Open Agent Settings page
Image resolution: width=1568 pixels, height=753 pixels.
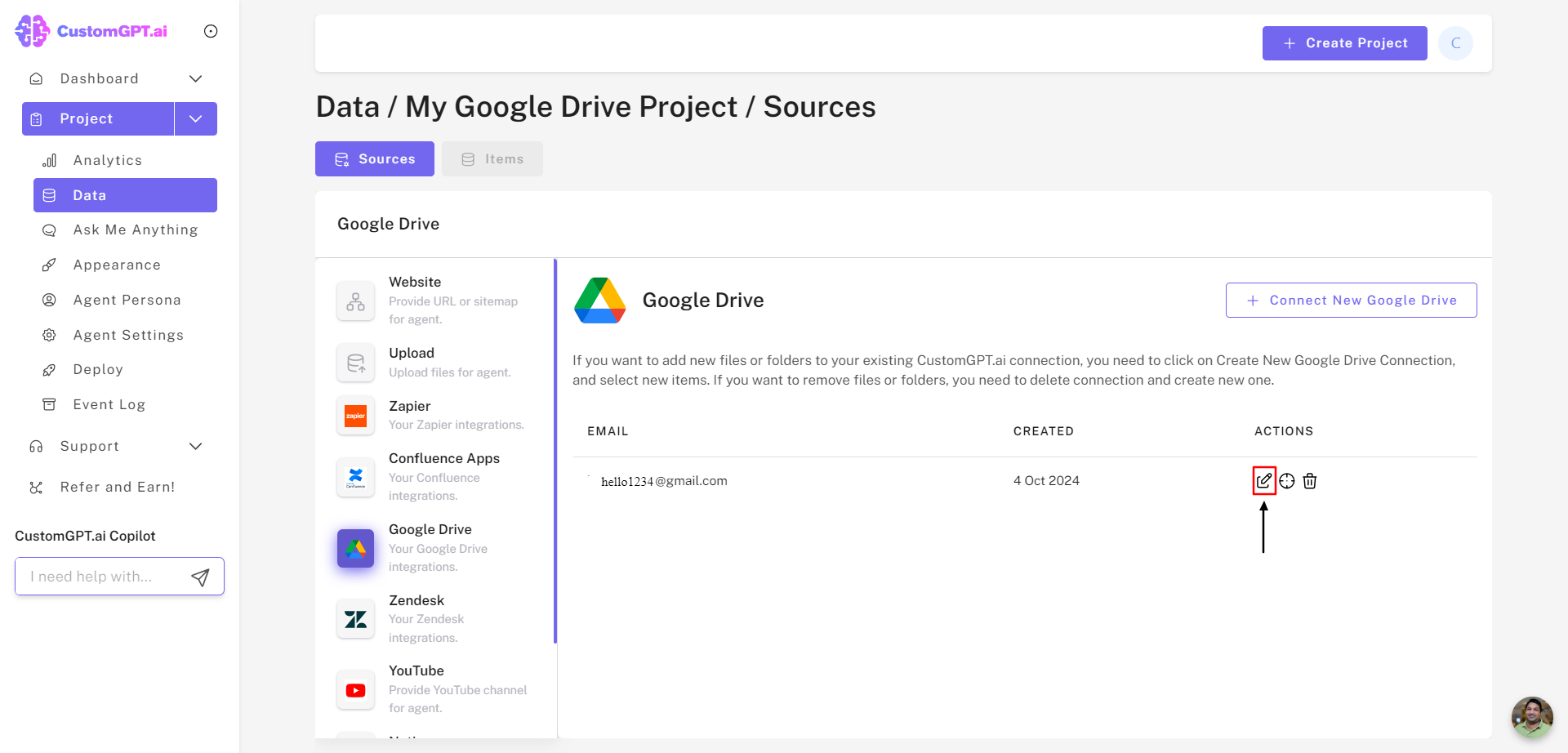pyautogui.click(x=128, y=335)
